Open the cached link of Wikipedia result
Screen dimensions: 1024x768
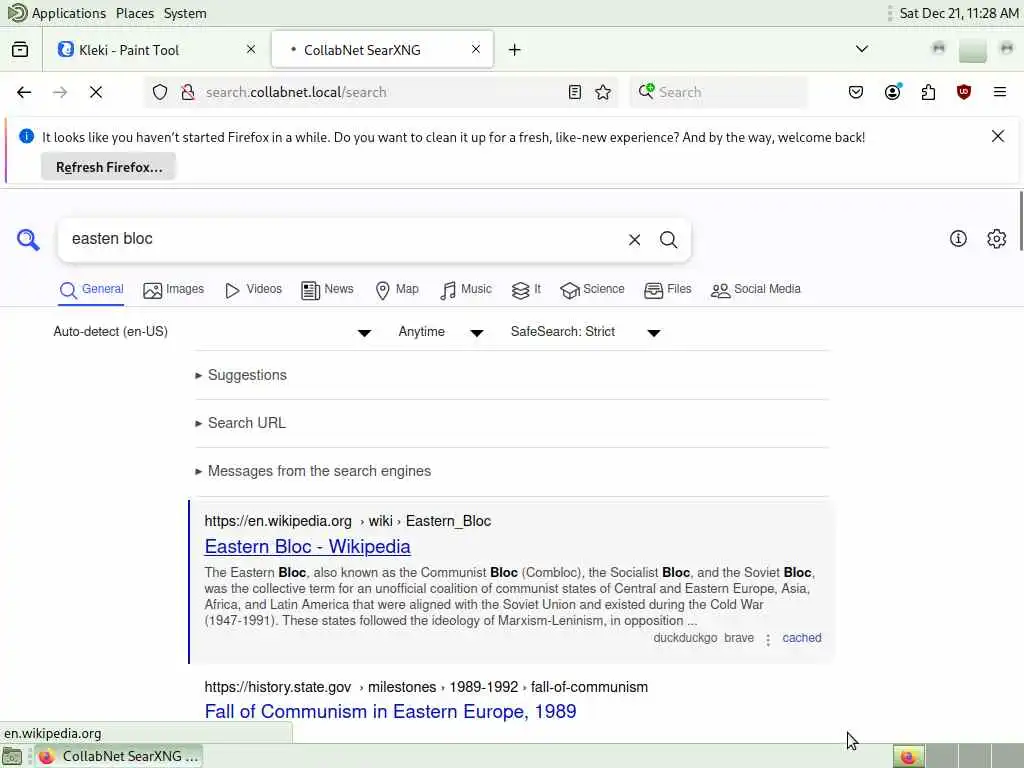click(802, 638)
